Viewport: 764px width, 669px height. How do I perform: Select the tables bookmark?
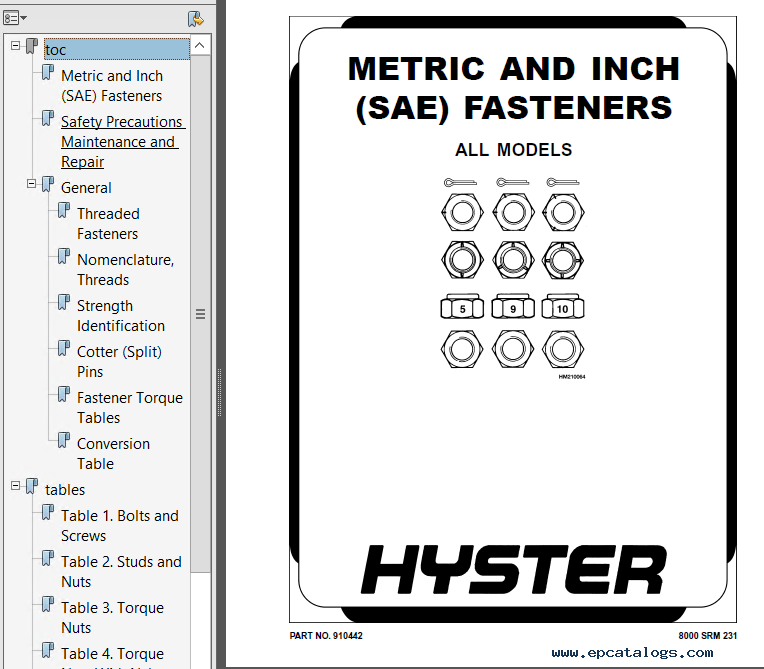(x=65, y=490)
